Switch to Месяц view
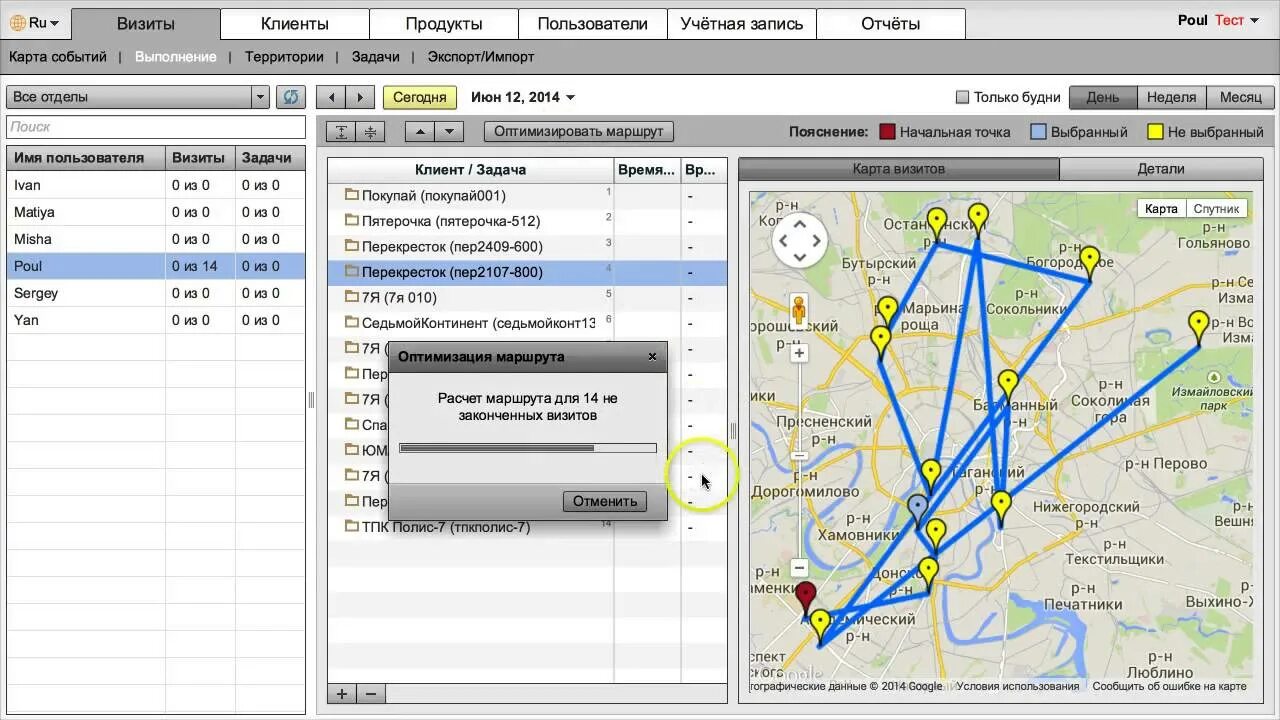1280x720 pixels. coord(1241,97)
